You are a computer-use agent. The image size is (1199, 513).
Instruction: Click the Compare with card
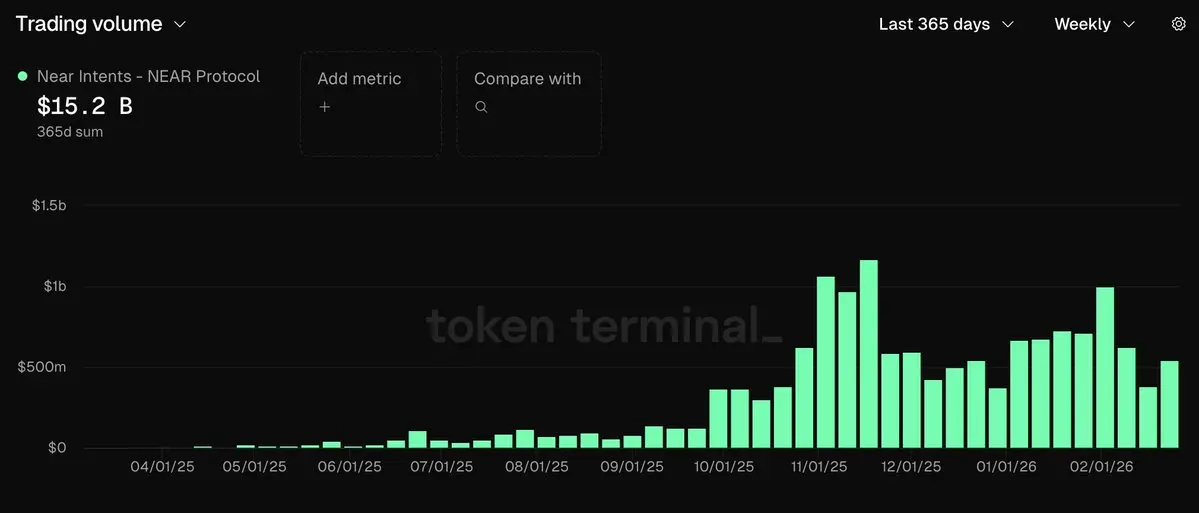click(528, 104)
